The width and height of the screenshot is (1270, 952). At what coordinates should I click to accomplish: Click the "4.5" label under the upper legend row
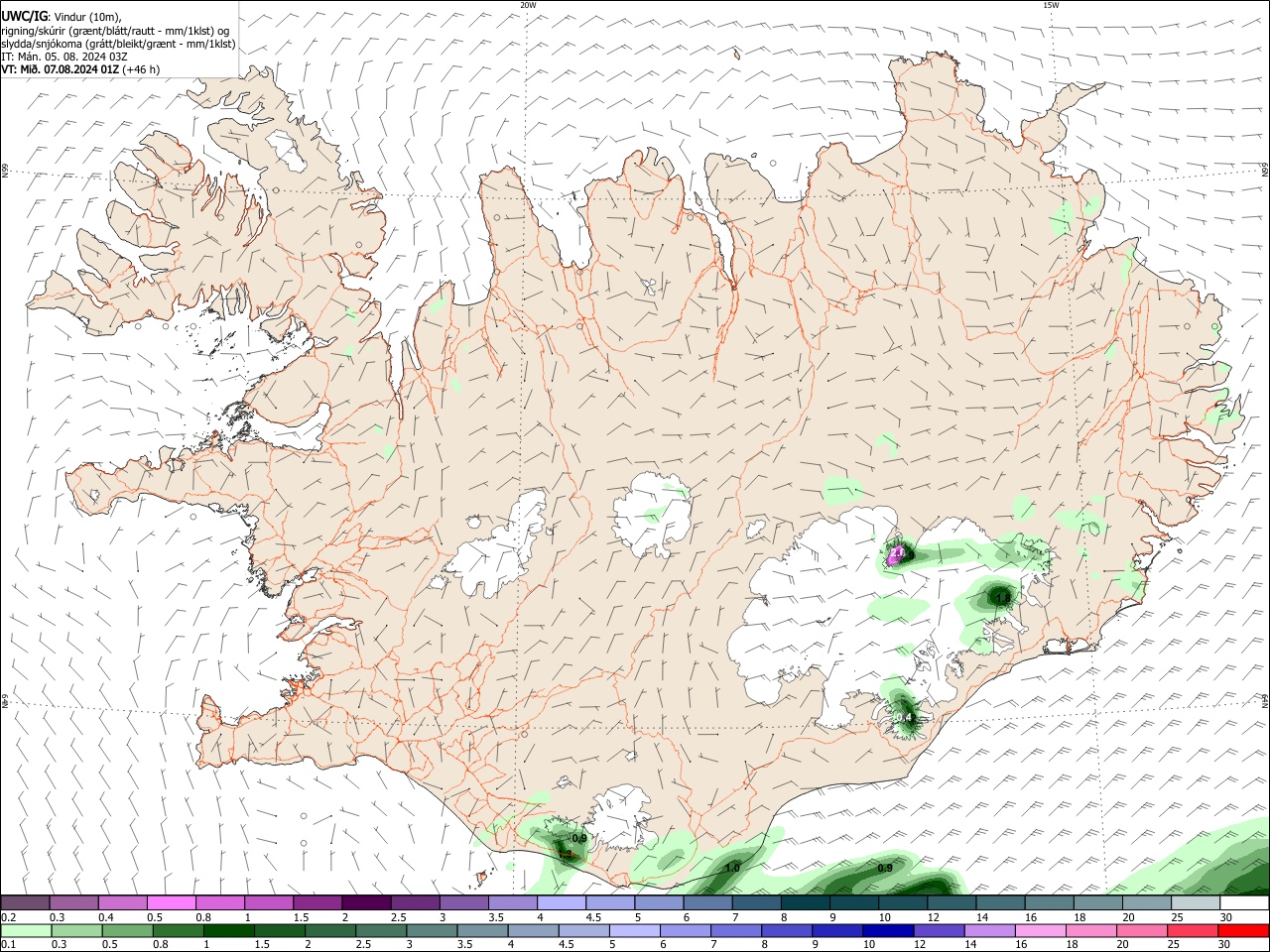(593, 917)
